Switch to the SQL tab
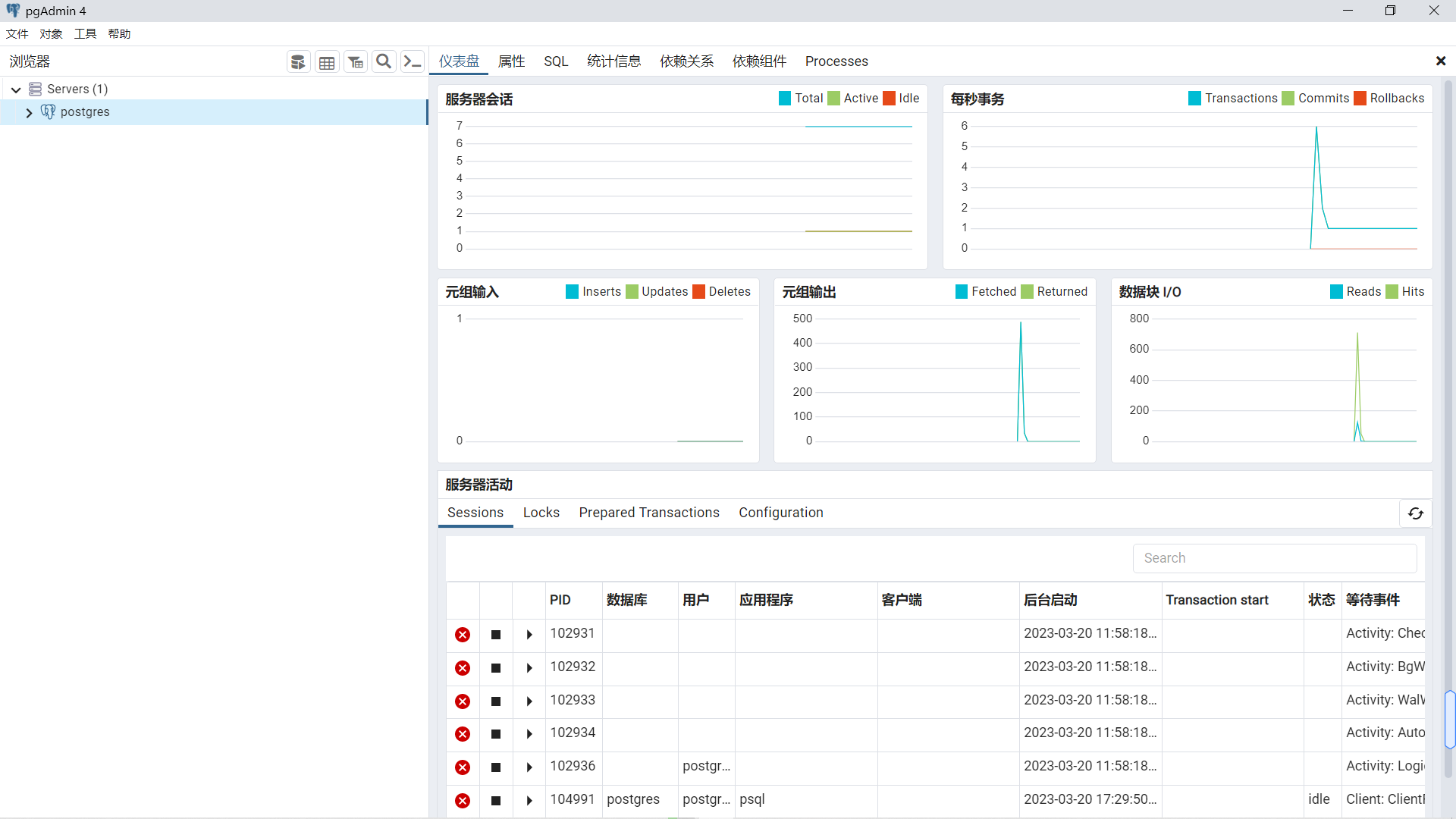1456x819 pixels. pos(556,61)
